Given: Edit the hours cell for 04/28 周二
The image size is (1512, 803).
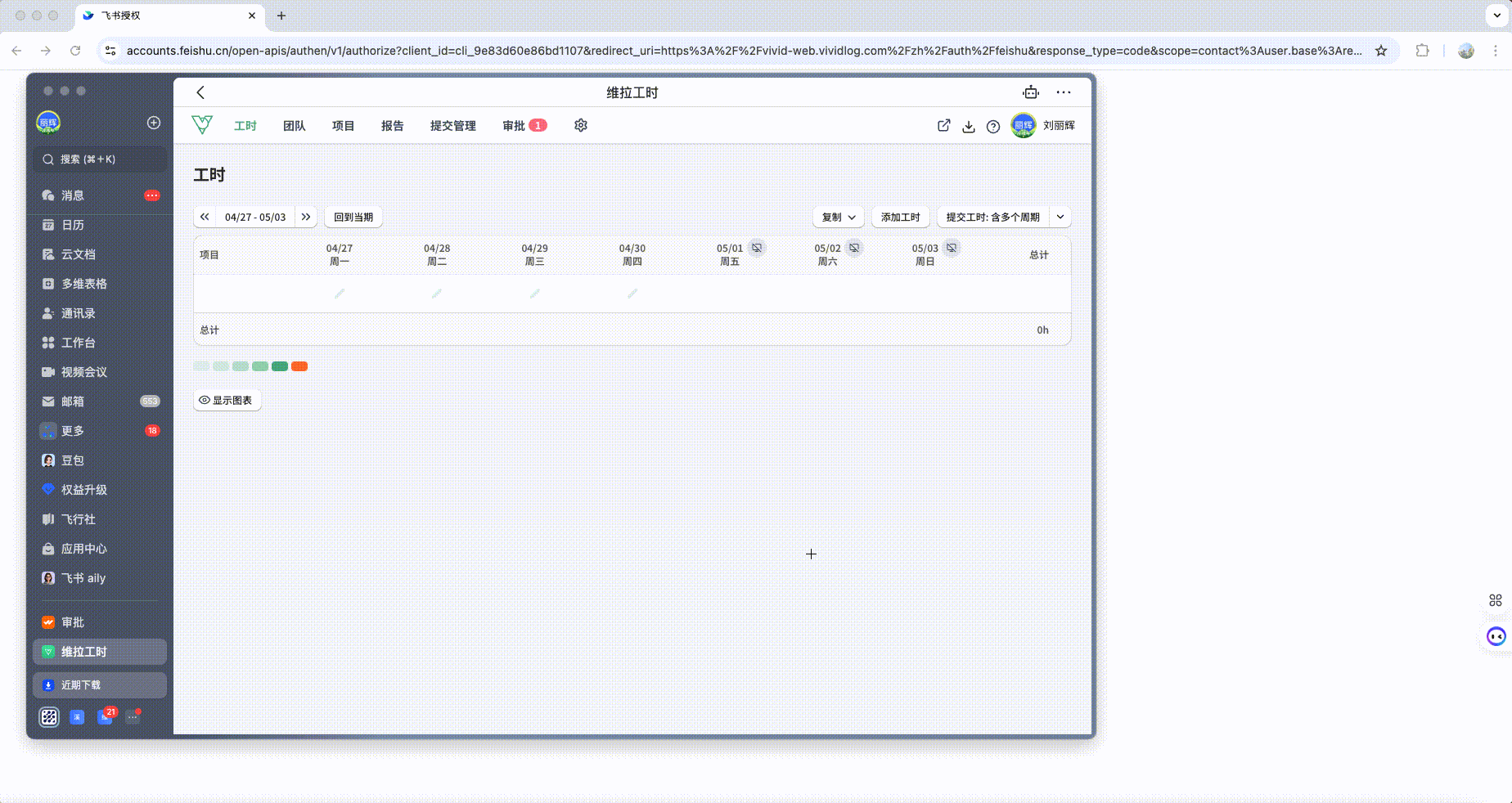Looking at the screenshot, I should click(437, 294).
